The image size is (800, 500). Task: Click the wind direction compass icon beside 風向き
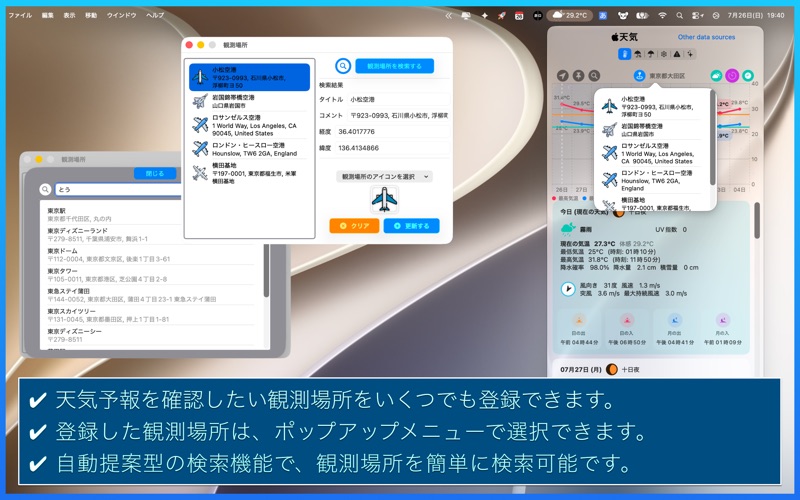tap(568, 289)
